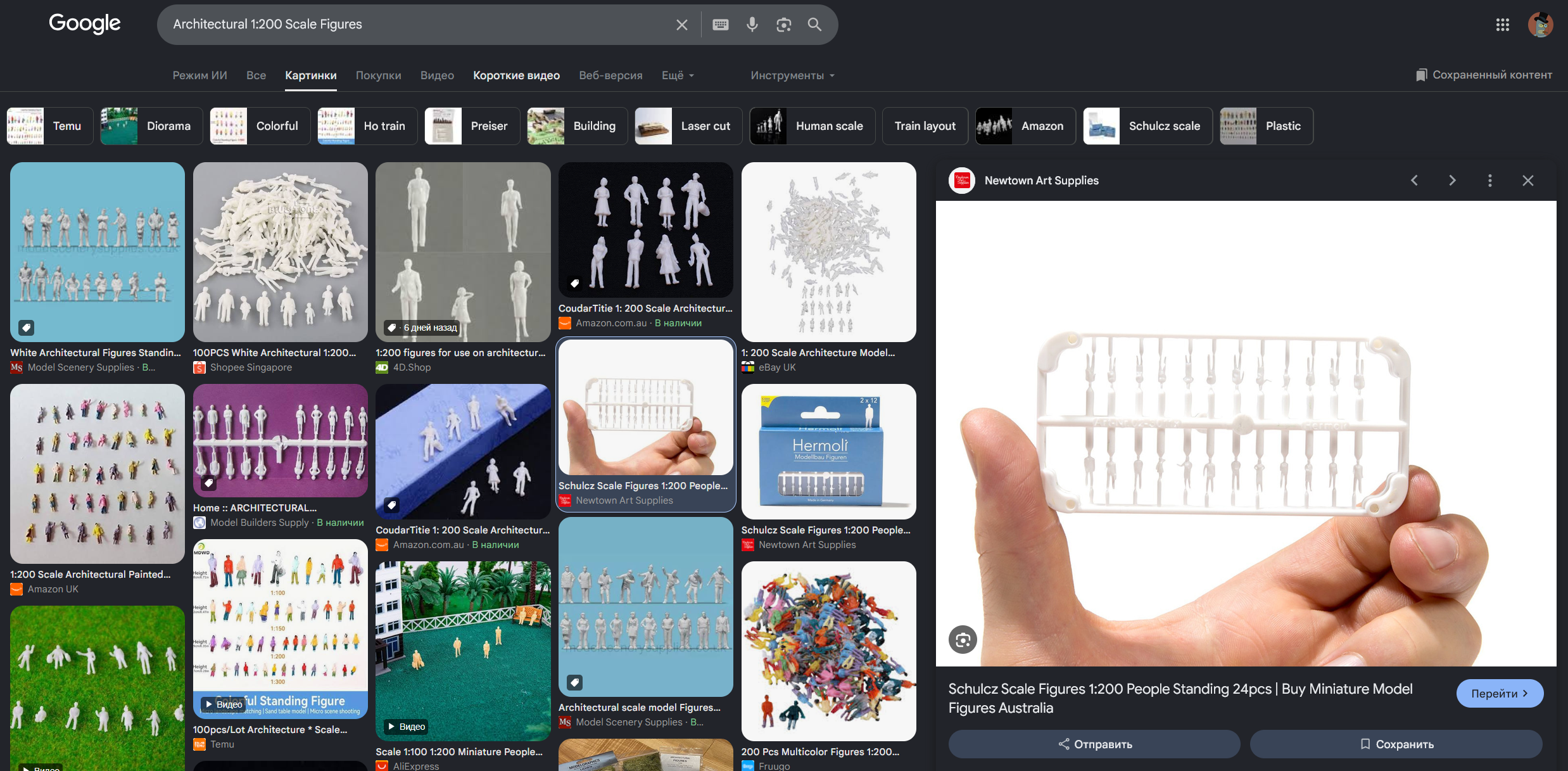Show previous image in the preview panel
Viewport: 1568px width, 771px height.
click(x=1414, y=181)
